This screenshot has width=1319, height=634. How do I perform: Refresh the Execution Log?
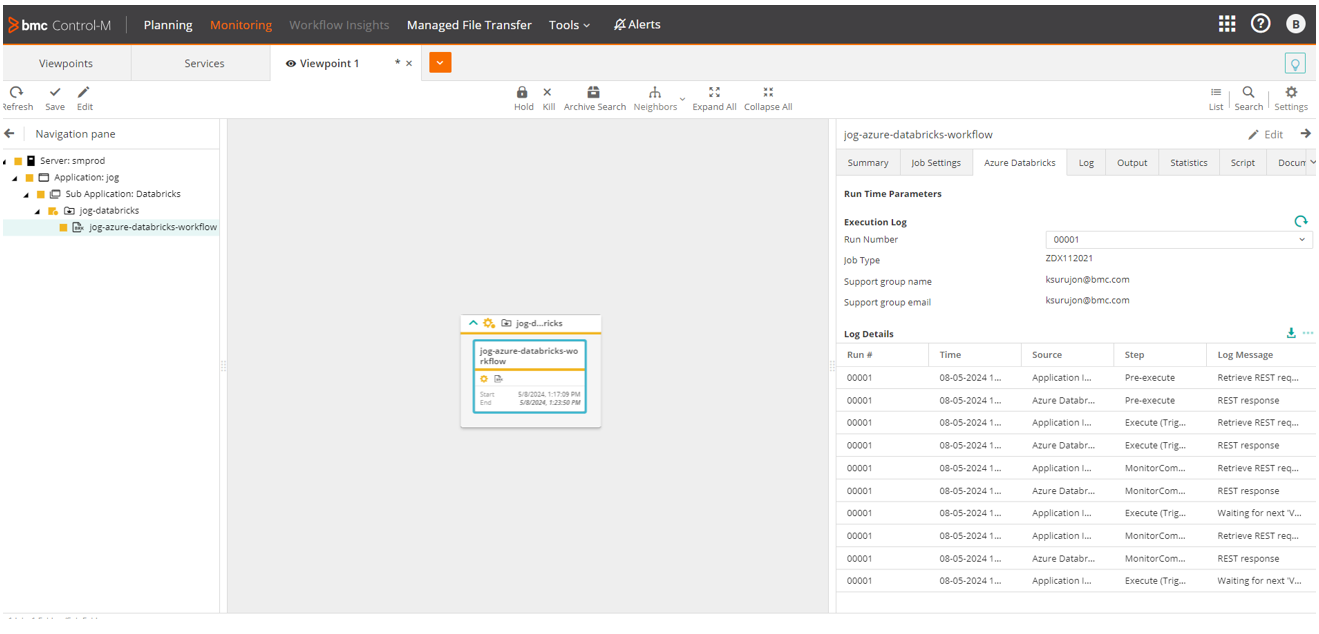[1300, 222]
